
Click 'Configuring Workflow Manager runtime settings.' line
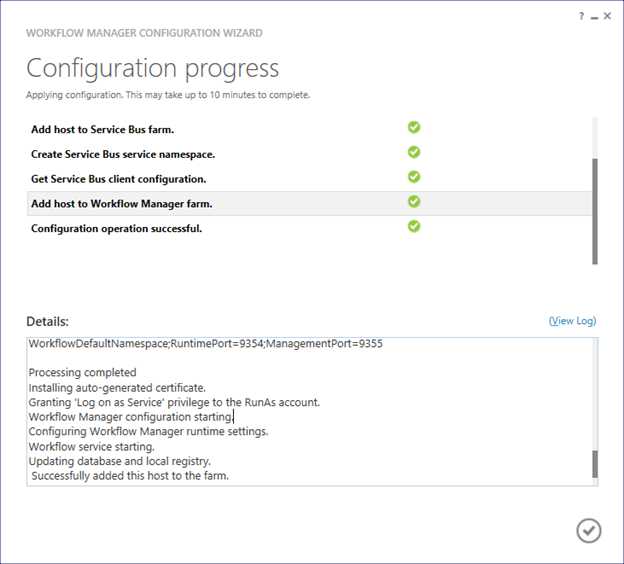tap(148, 432)
